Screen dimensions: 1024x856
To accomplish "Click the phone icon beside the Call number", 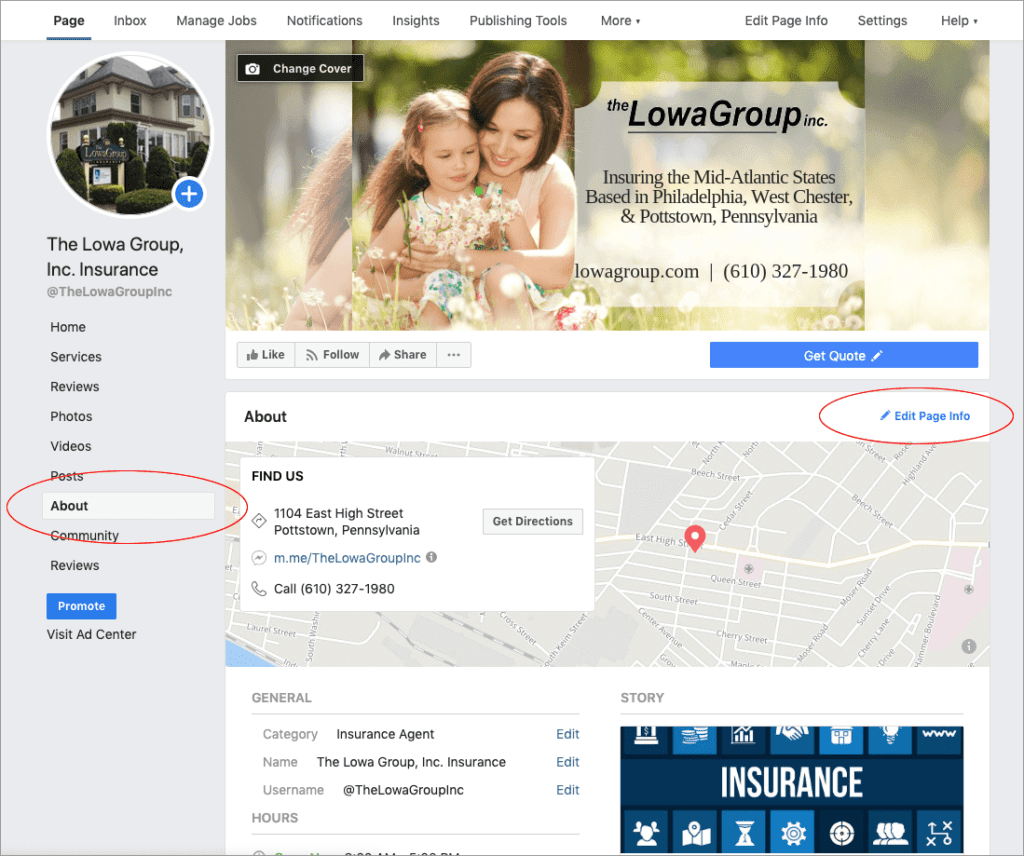I will [x=259, y=588].
